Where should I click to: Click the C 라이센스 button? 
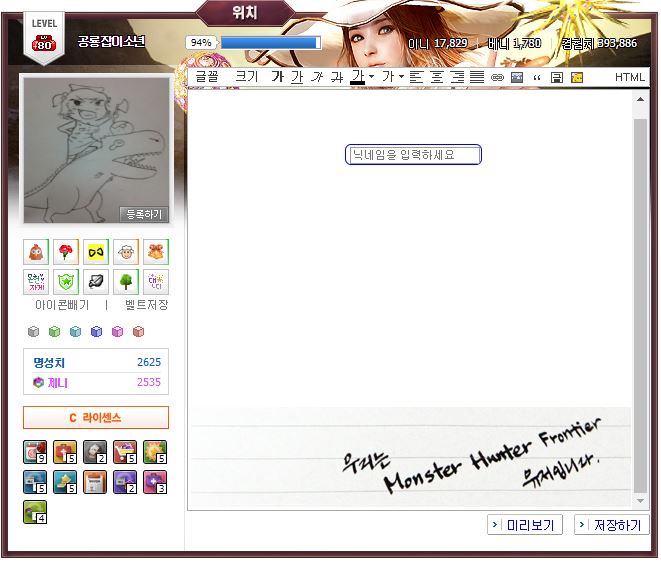[96, 418]
